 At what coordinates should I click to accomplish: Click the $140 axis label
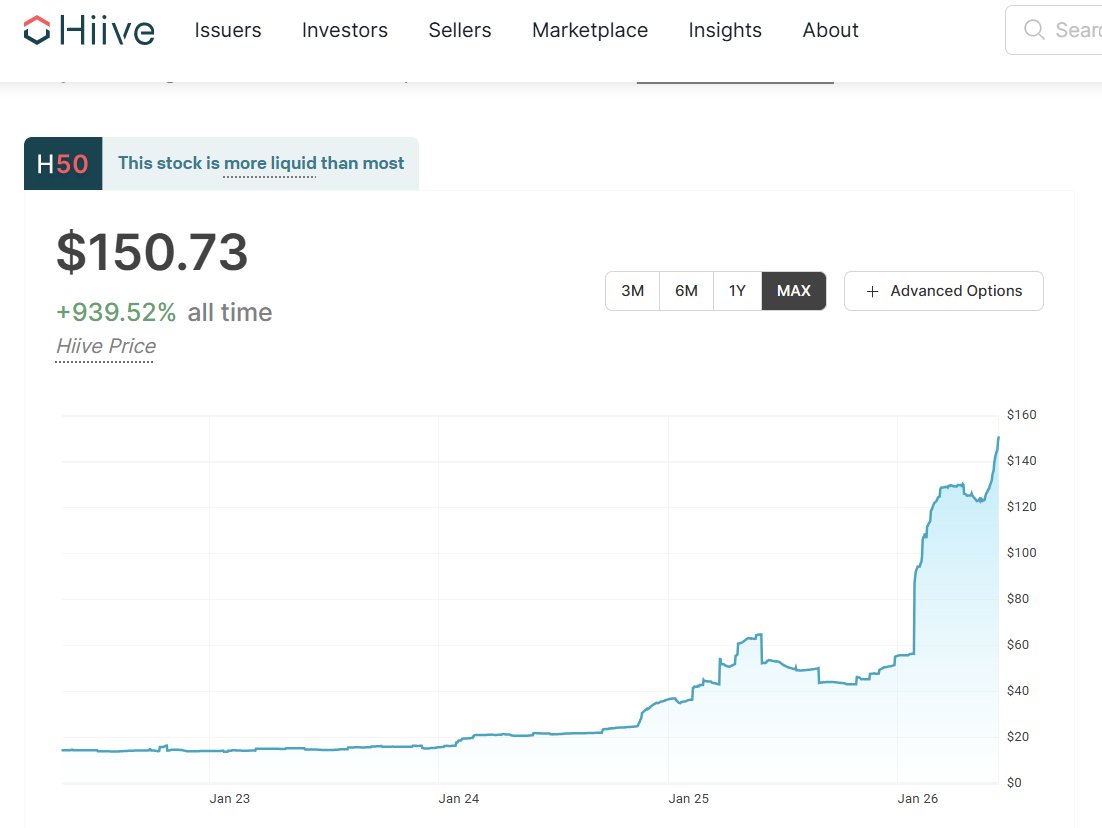1021,460
